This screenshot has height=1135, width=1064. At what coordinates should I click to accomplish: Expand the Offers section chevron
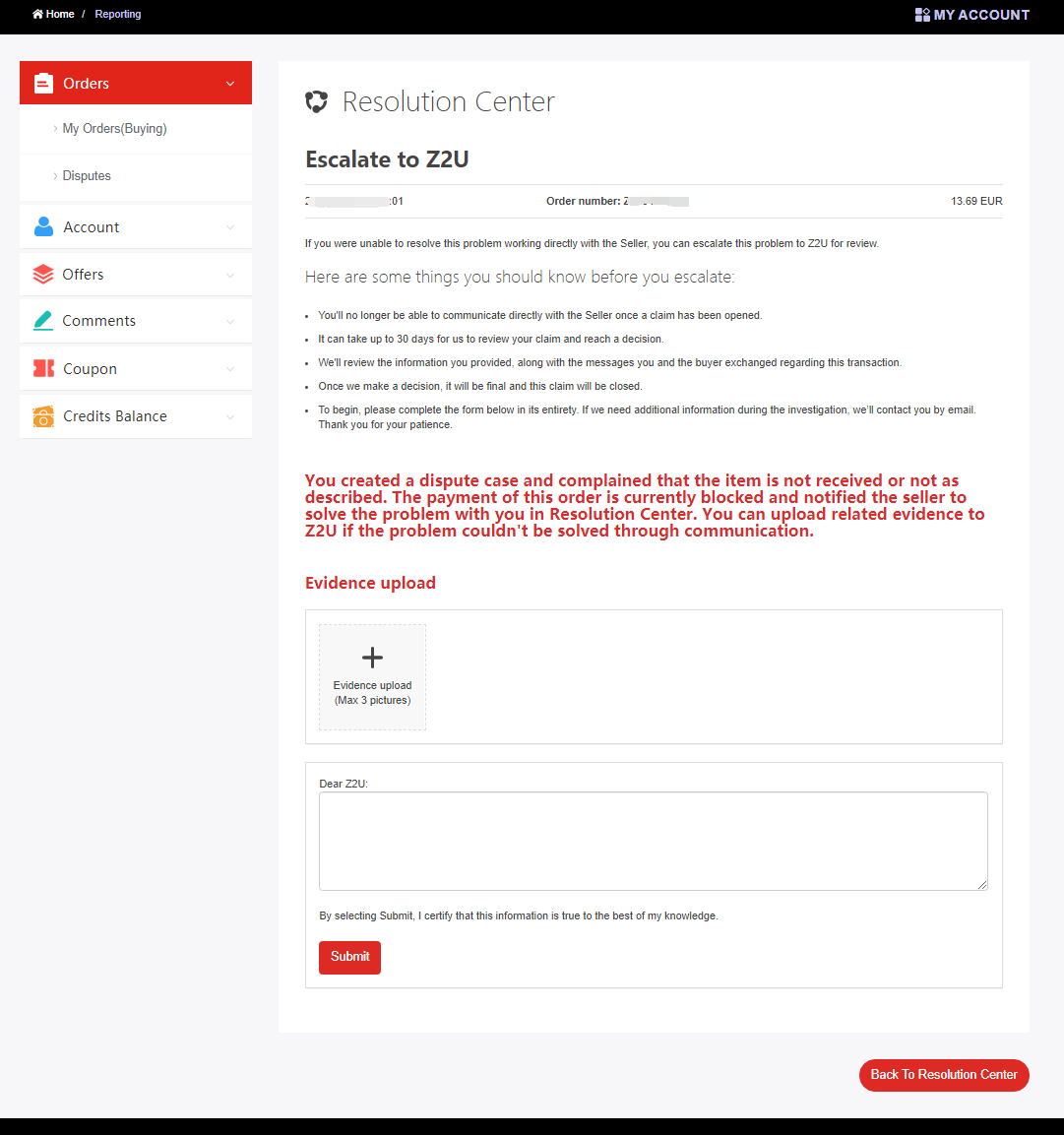[230, 275]
